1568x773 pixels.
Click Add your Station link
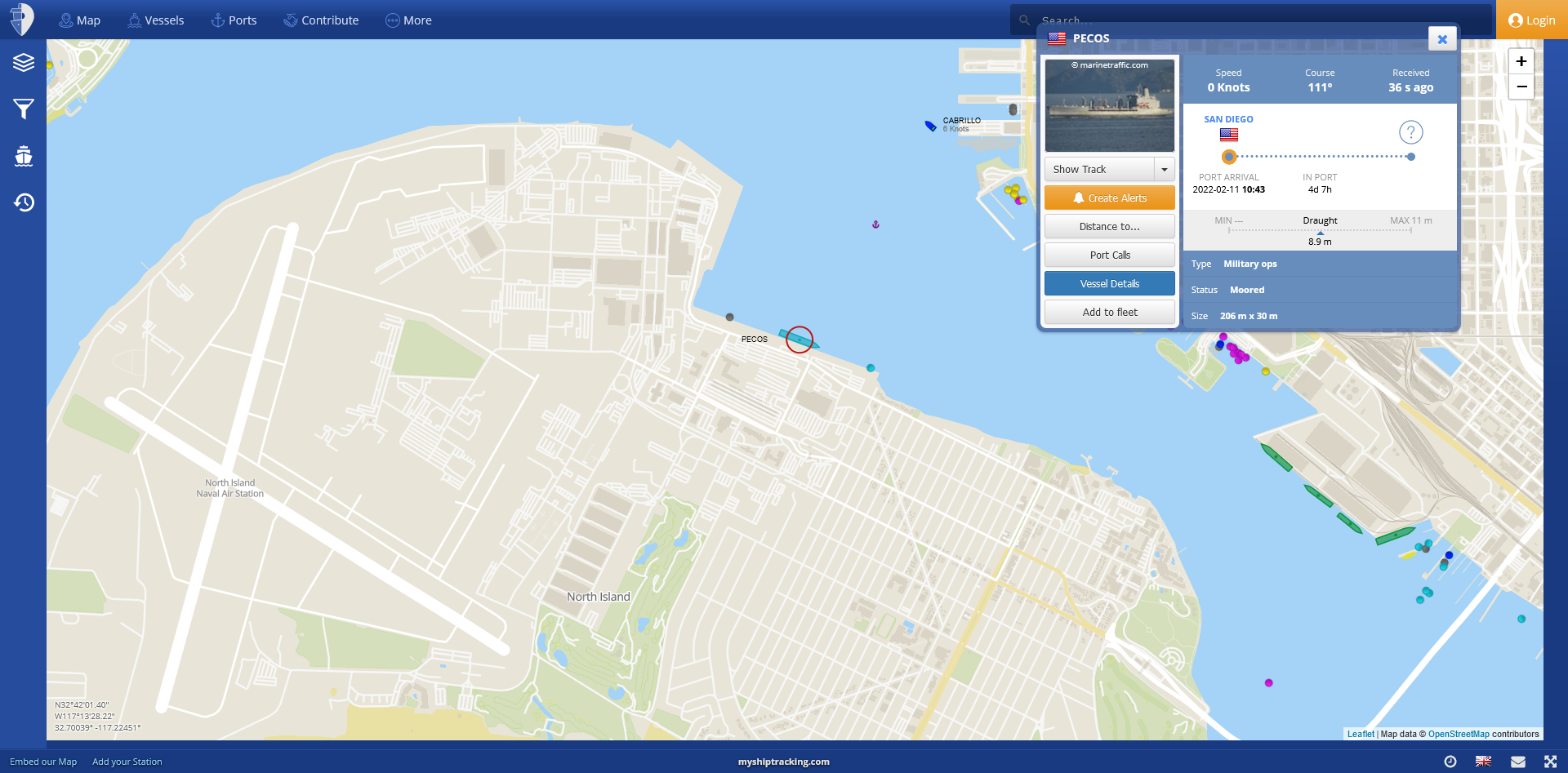click(127, 762)
